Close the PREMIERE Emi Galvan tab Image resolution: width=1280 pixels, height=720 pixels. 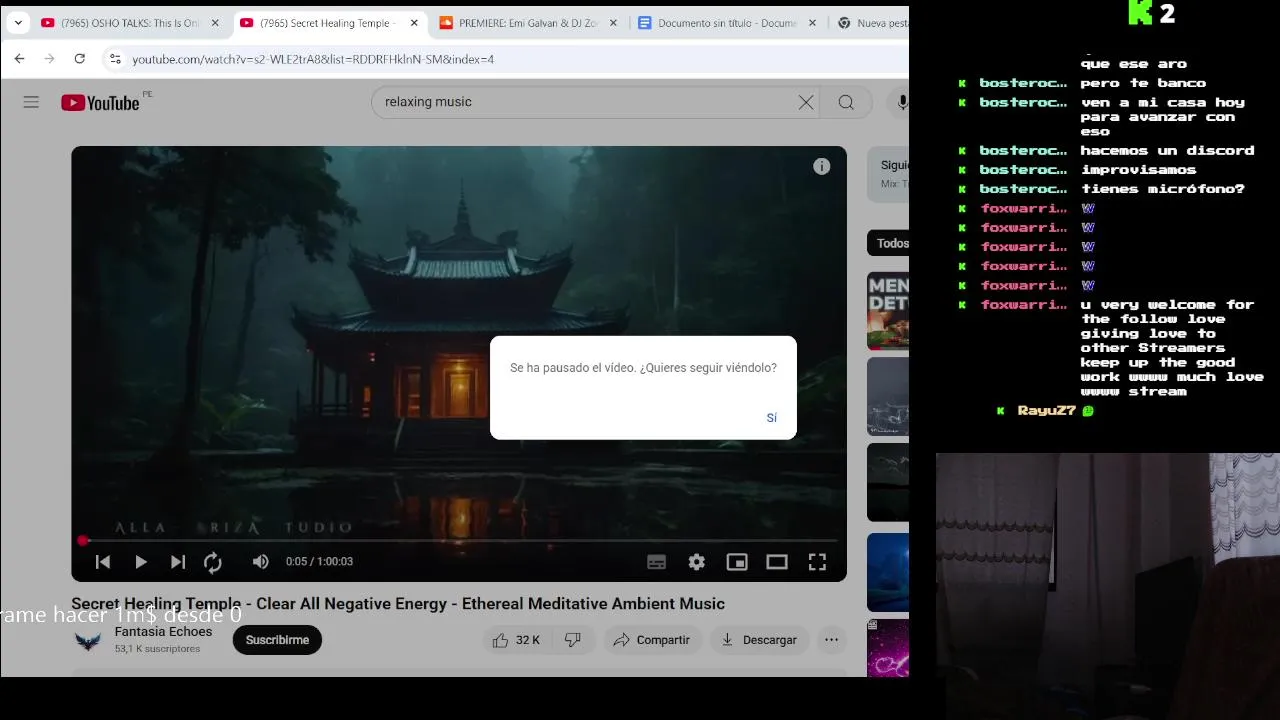coord(613,23)
